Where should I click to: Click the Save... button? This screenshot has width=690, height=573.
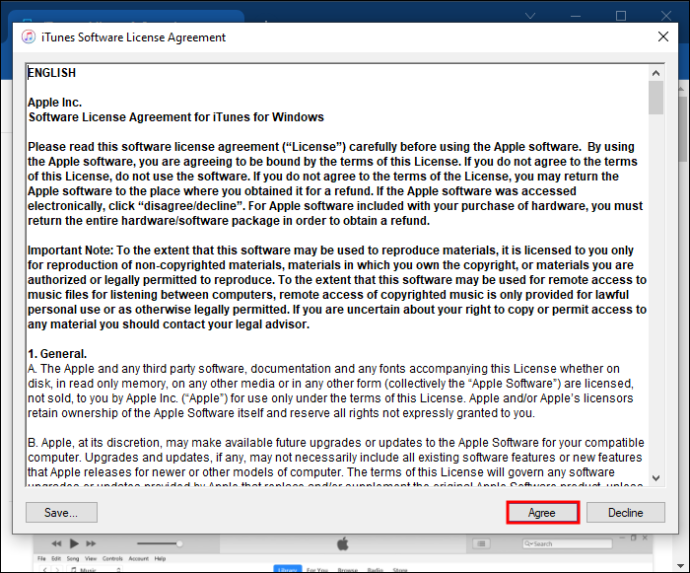click(61, 513)
